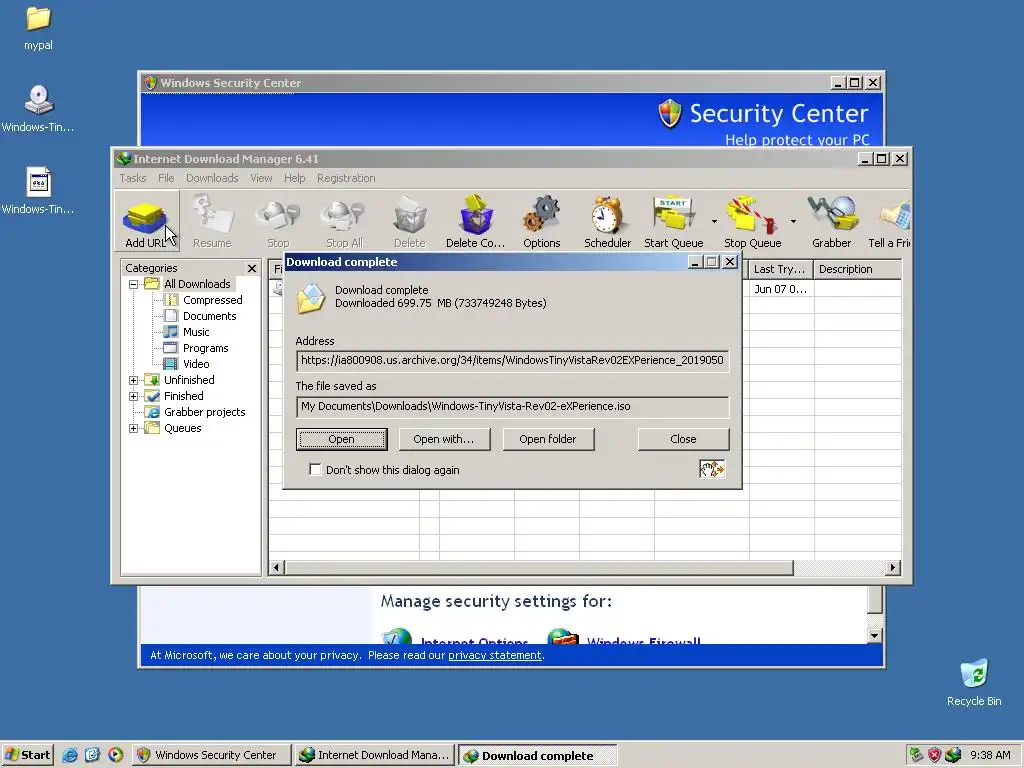Image resolution: width=1024 pixels, height=768 pixels.
Task: Click the download list scroll-right arrow
Action: coord(893,568)
